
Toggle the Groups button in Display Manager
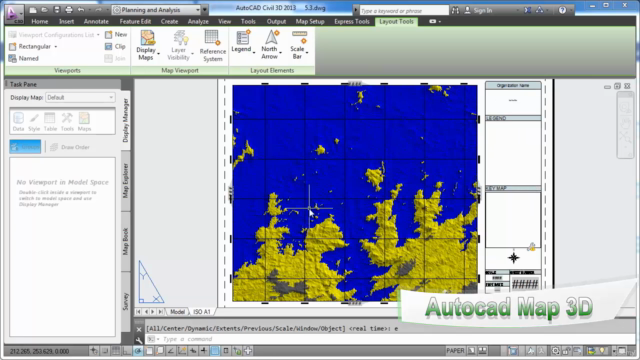point(25,147)
